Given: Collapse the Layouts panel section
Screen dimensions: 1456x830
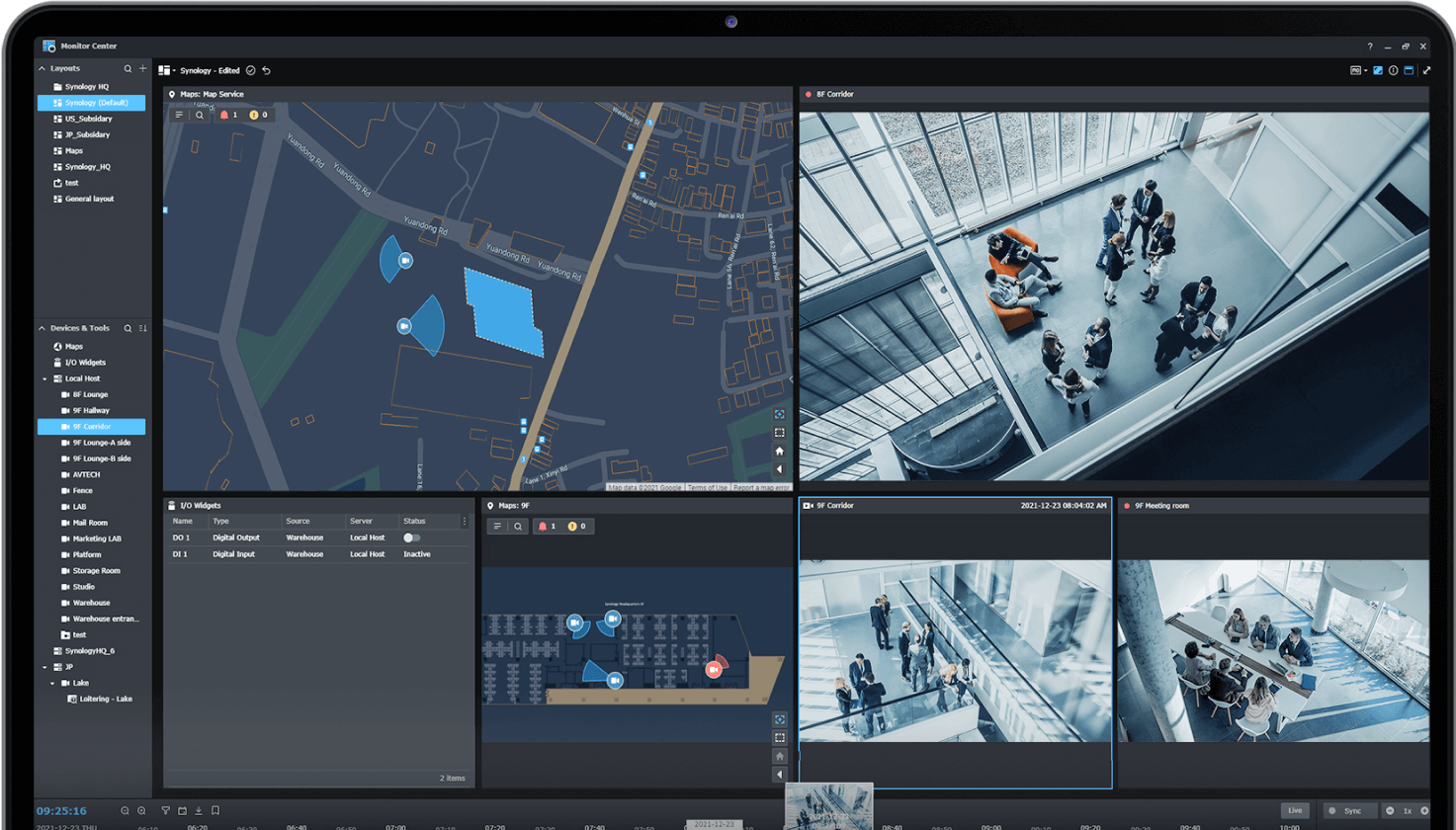Looking at the screenshot, I should click(42, 68).
